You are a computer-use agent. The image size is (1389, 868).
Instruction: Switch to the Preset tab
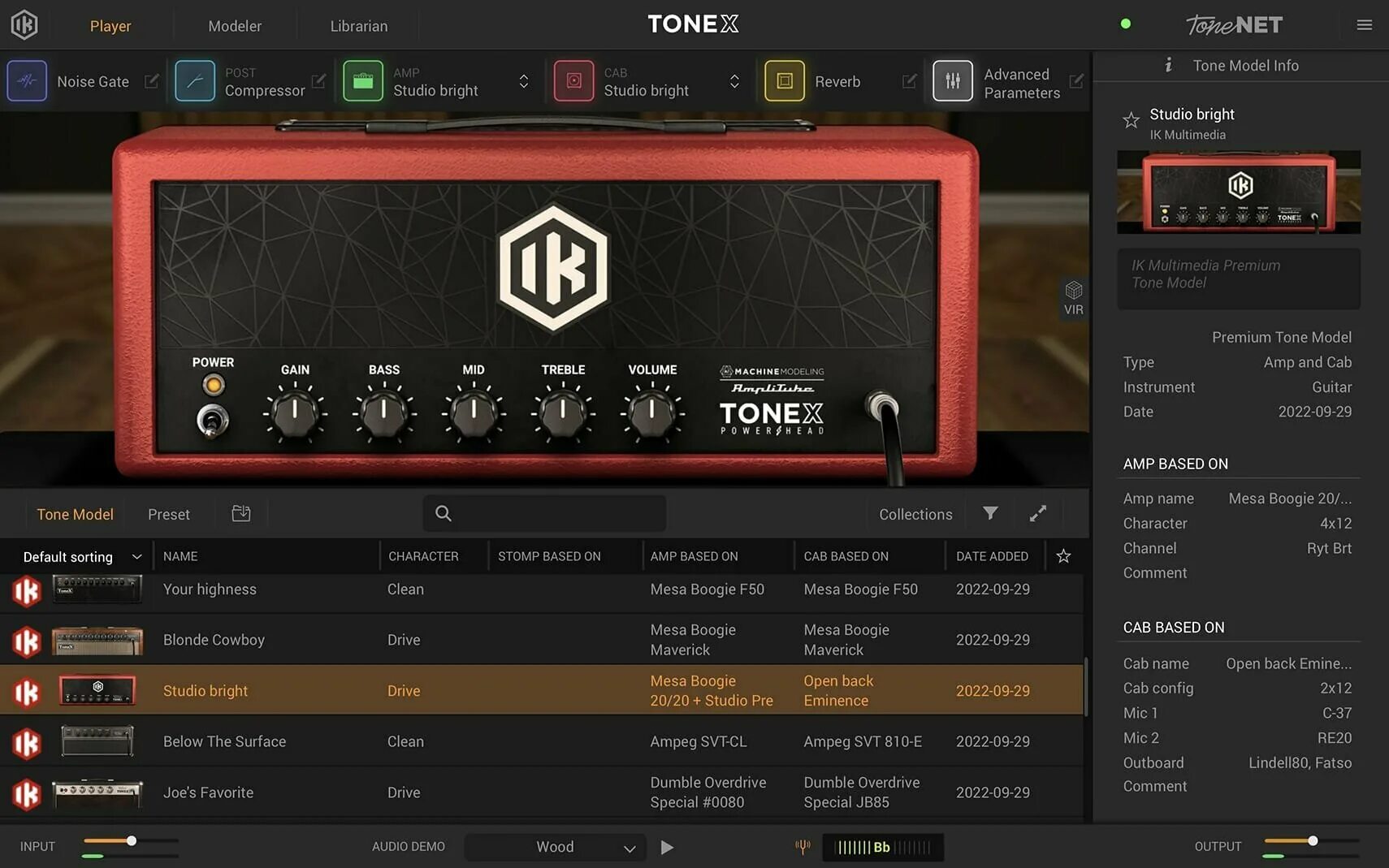pos(168,513)
